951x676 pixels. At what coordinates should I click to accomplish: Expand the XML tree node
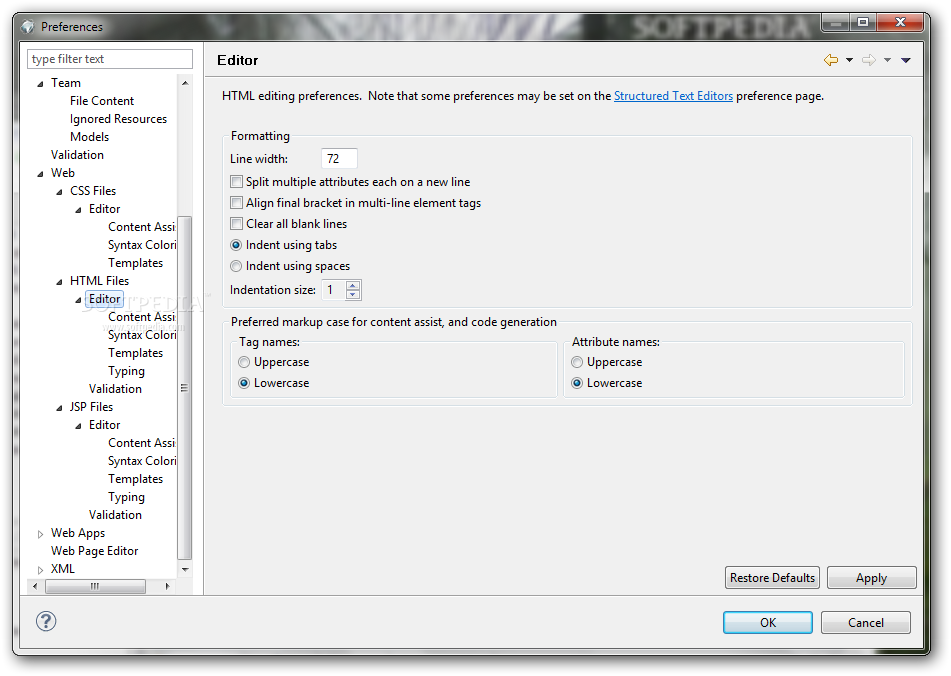pos(40,570)
